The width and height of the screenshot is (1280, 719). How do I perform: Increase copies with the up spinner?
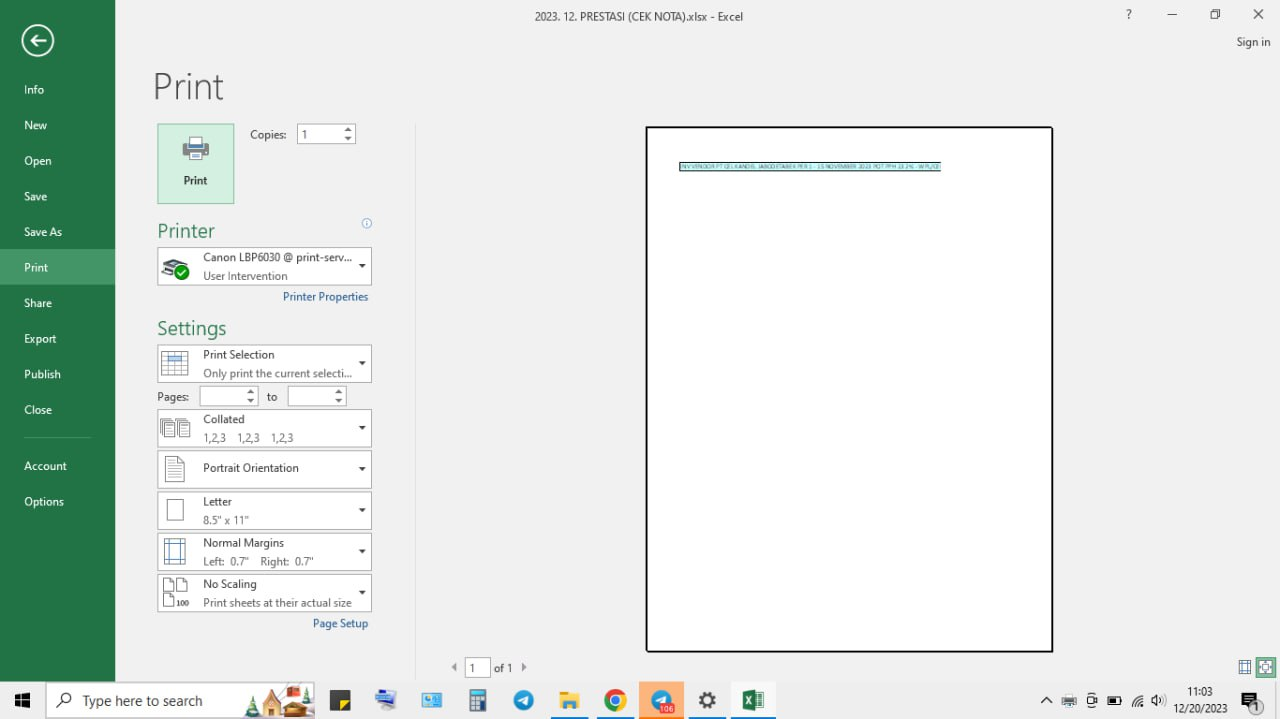point(348,130)
